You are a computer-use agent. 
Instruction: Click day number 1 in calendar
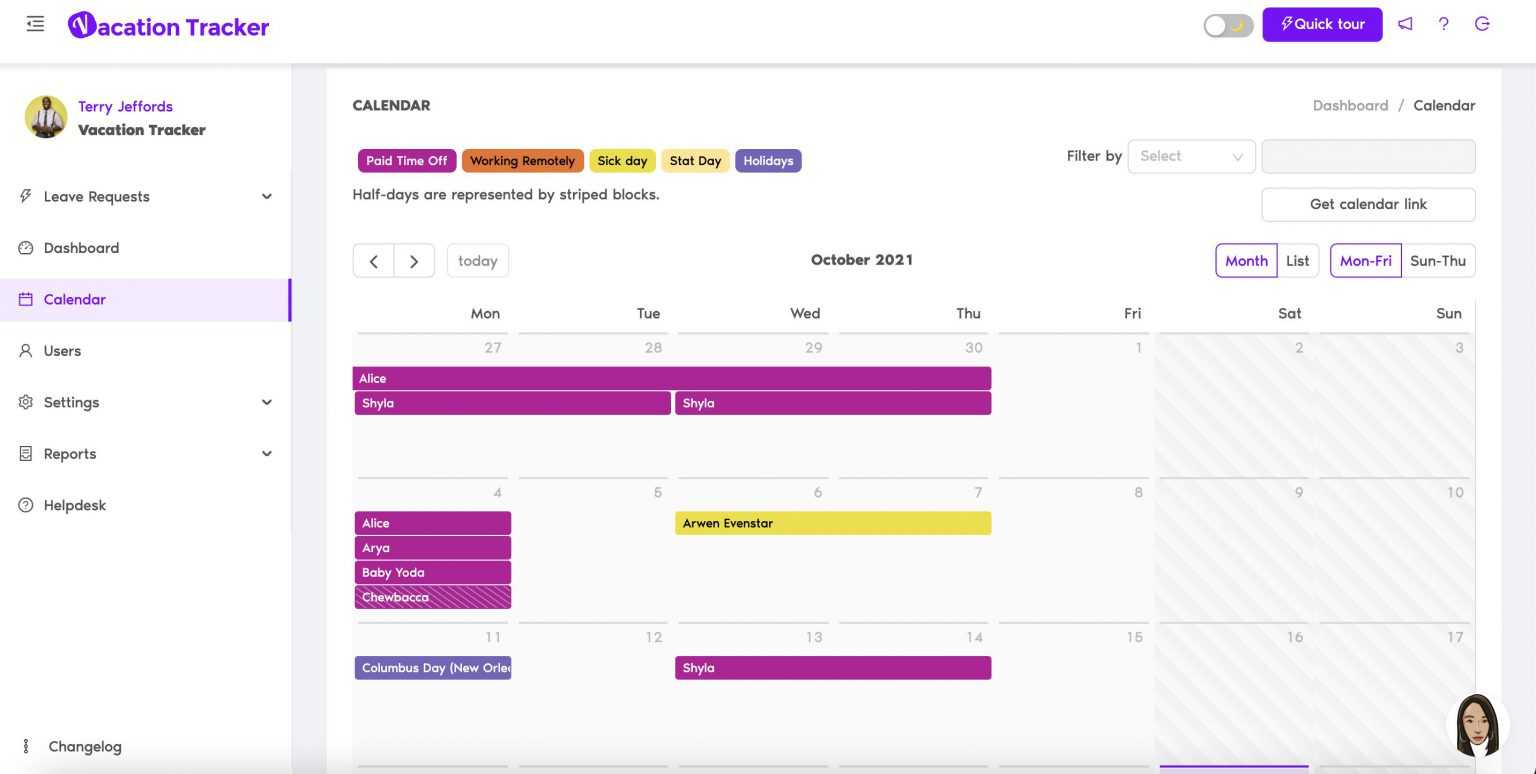(1138, 348)
